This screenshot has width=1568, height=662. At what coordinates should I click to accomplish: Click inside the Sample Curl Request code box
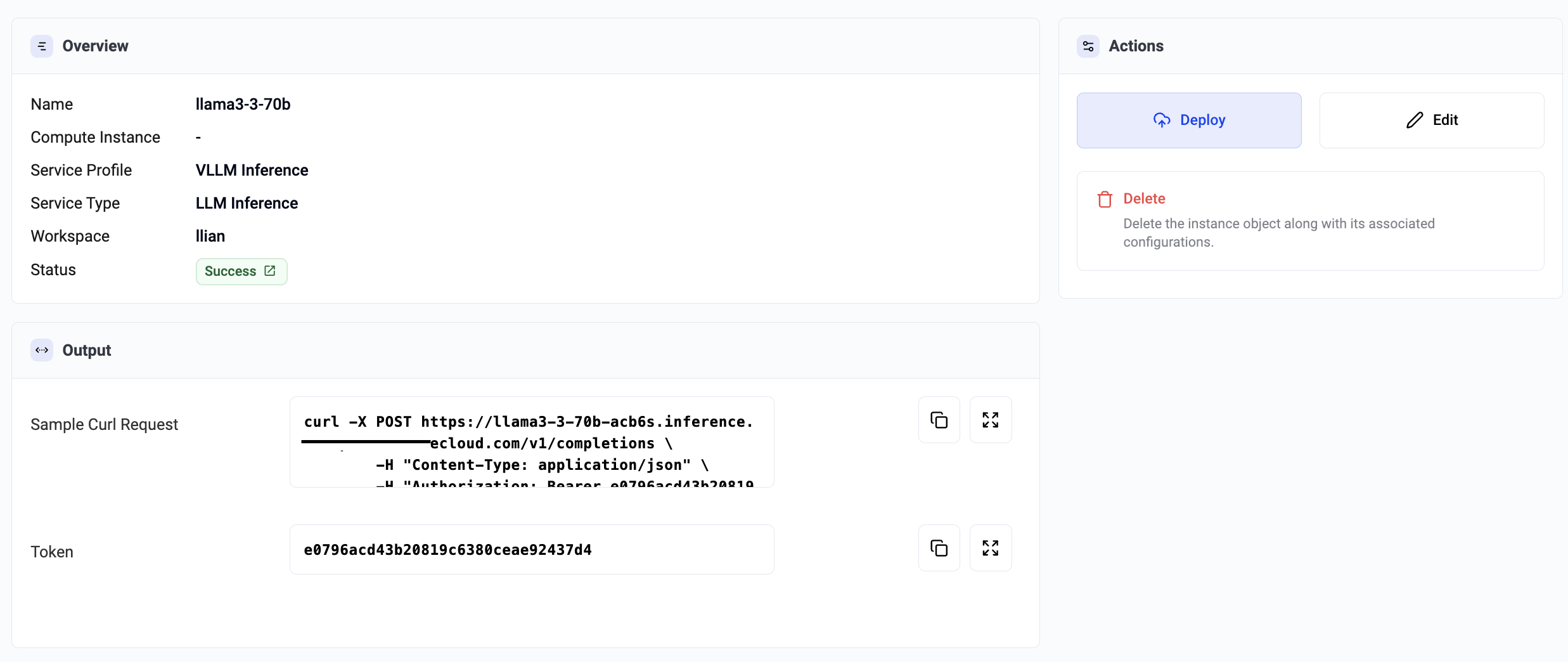pyautogui.click(x=531, y=443)
